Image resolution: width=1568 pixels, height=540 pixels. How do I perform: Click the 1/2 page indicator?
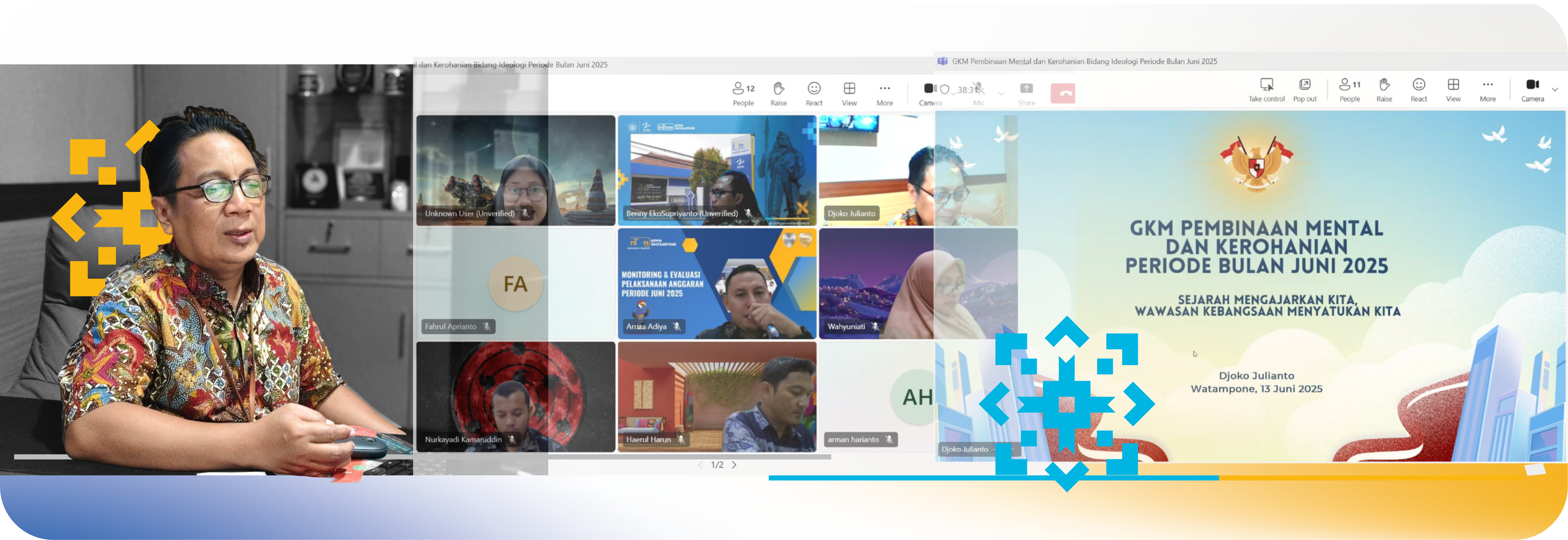coord(717,464)
